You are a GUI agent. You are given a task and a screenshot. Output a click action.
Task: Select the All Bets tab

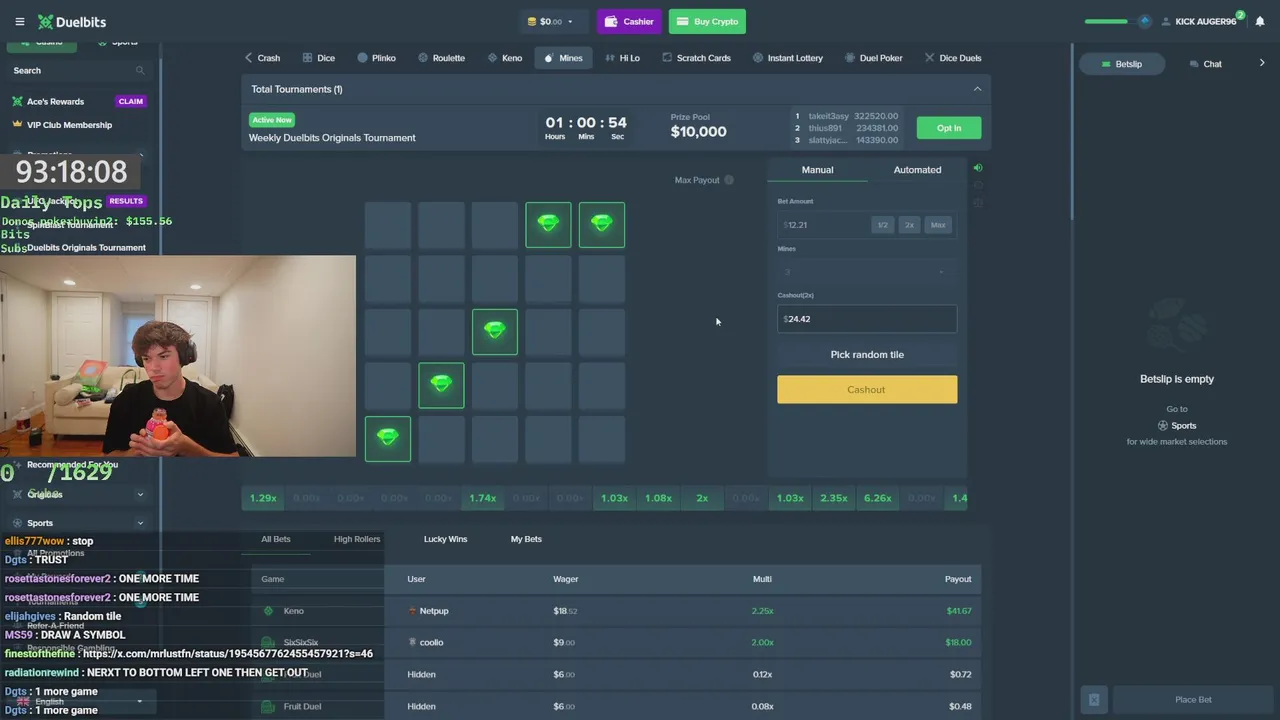tap(276, 539)
